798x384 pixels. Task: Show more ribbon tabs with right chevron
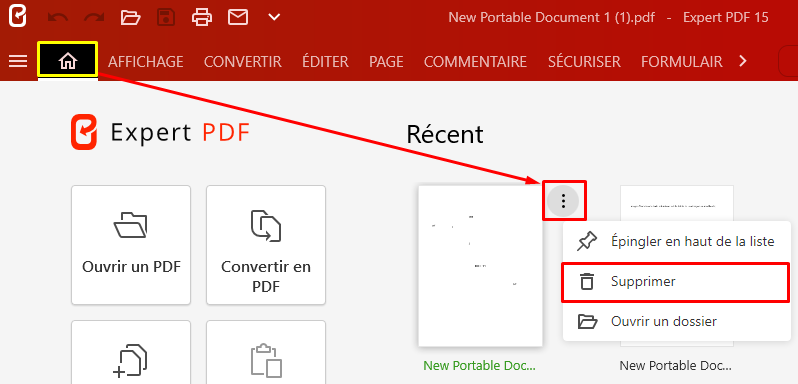pos(743,62)
